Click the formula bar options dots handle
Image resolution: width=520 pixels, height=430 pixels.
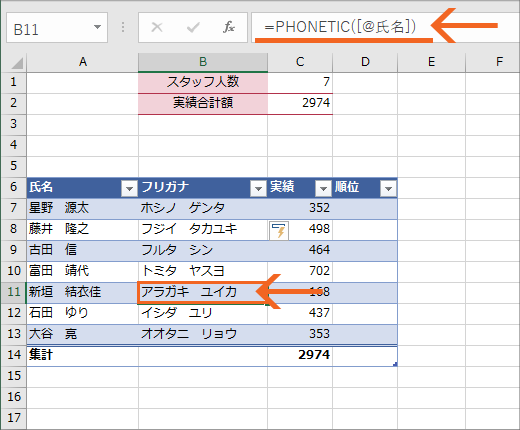click(x=123, y=27)
